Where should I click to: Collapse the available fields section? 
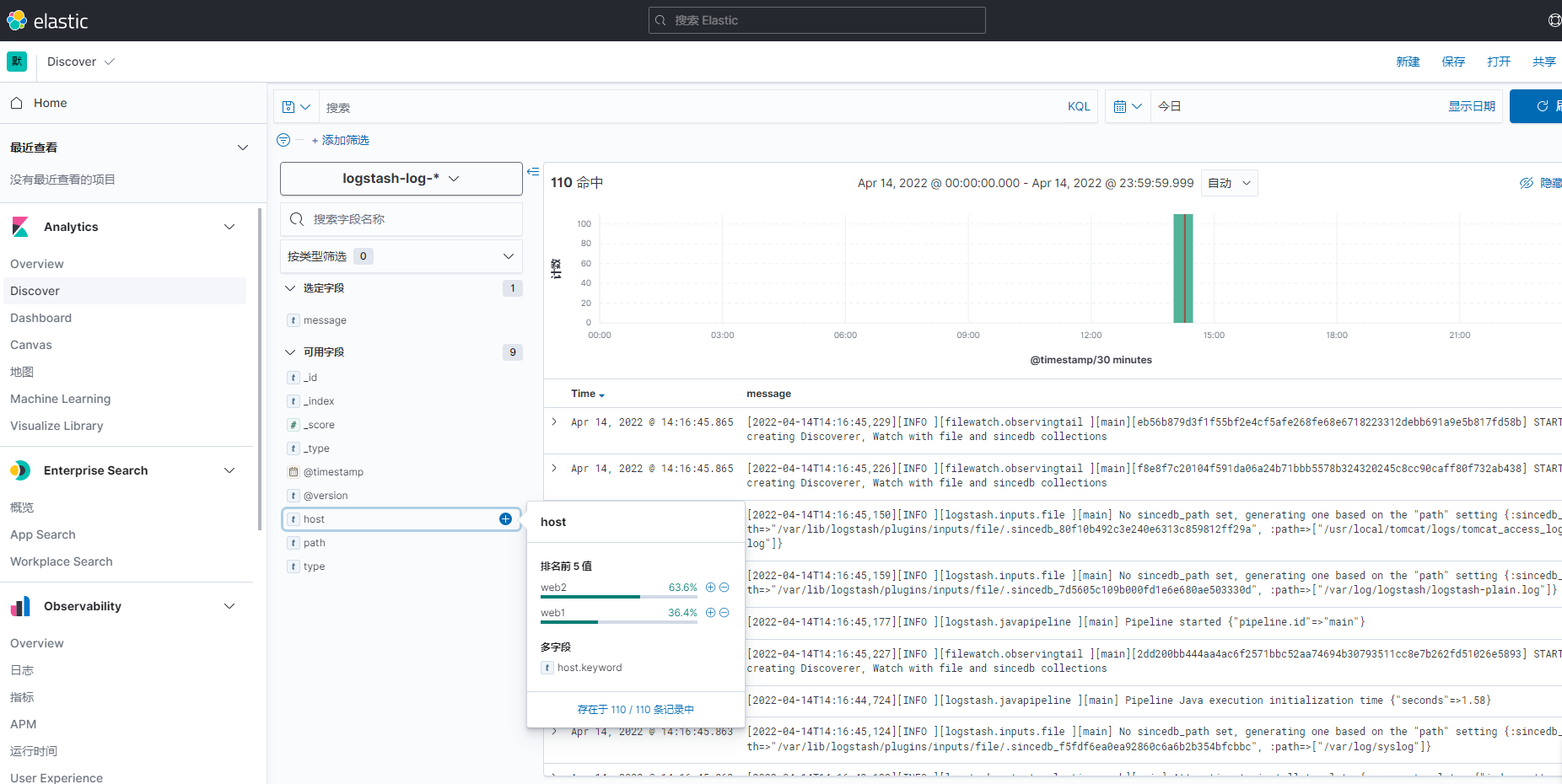290,352
